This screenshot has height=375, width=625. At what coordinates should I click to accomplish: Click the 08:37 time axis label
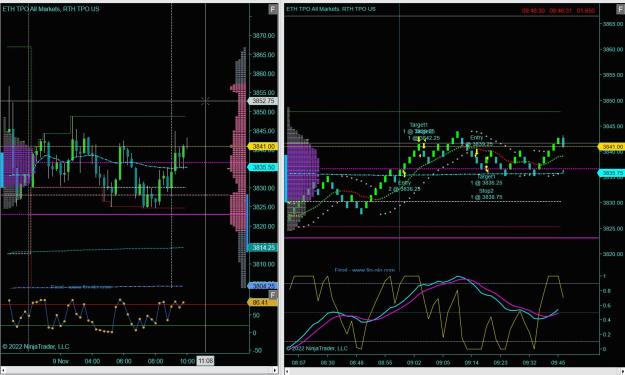[299, 363]
